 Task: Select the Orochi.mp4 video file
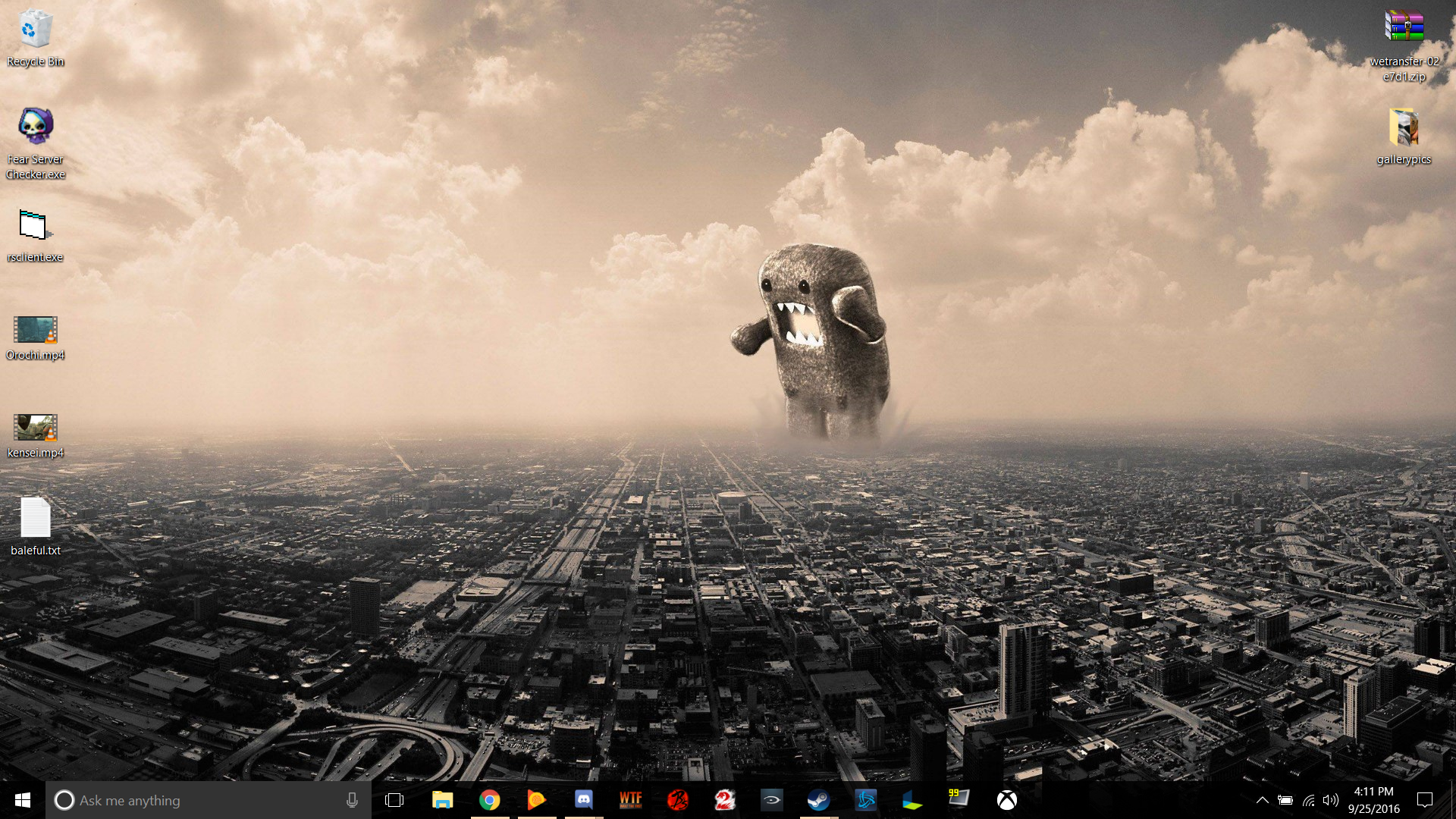click(x=35, y=337)
